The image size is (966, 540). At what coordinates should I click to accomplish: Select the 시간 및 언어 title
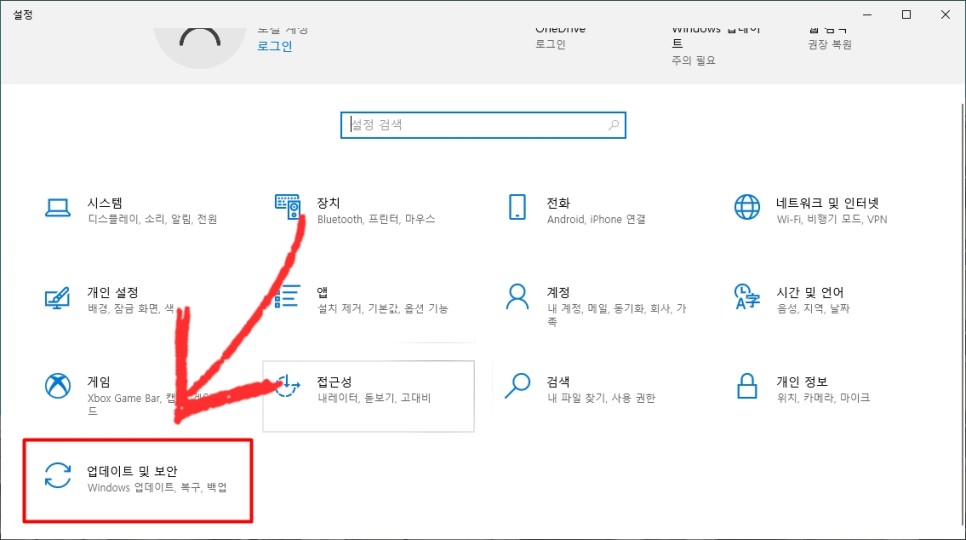click(x=810, y=292)
